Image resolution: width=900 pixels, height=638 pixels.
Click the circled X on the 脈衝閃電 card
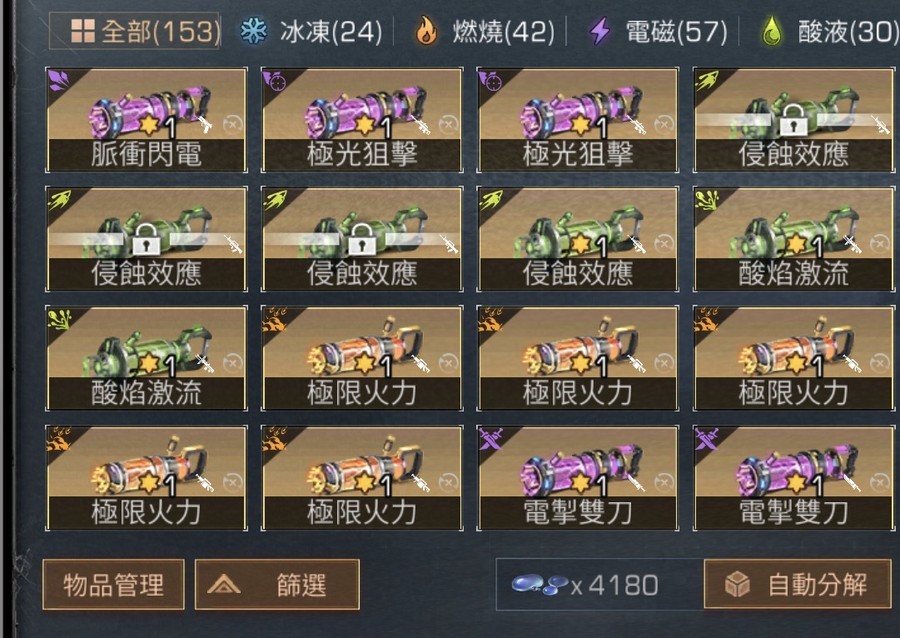pos(232,125)
